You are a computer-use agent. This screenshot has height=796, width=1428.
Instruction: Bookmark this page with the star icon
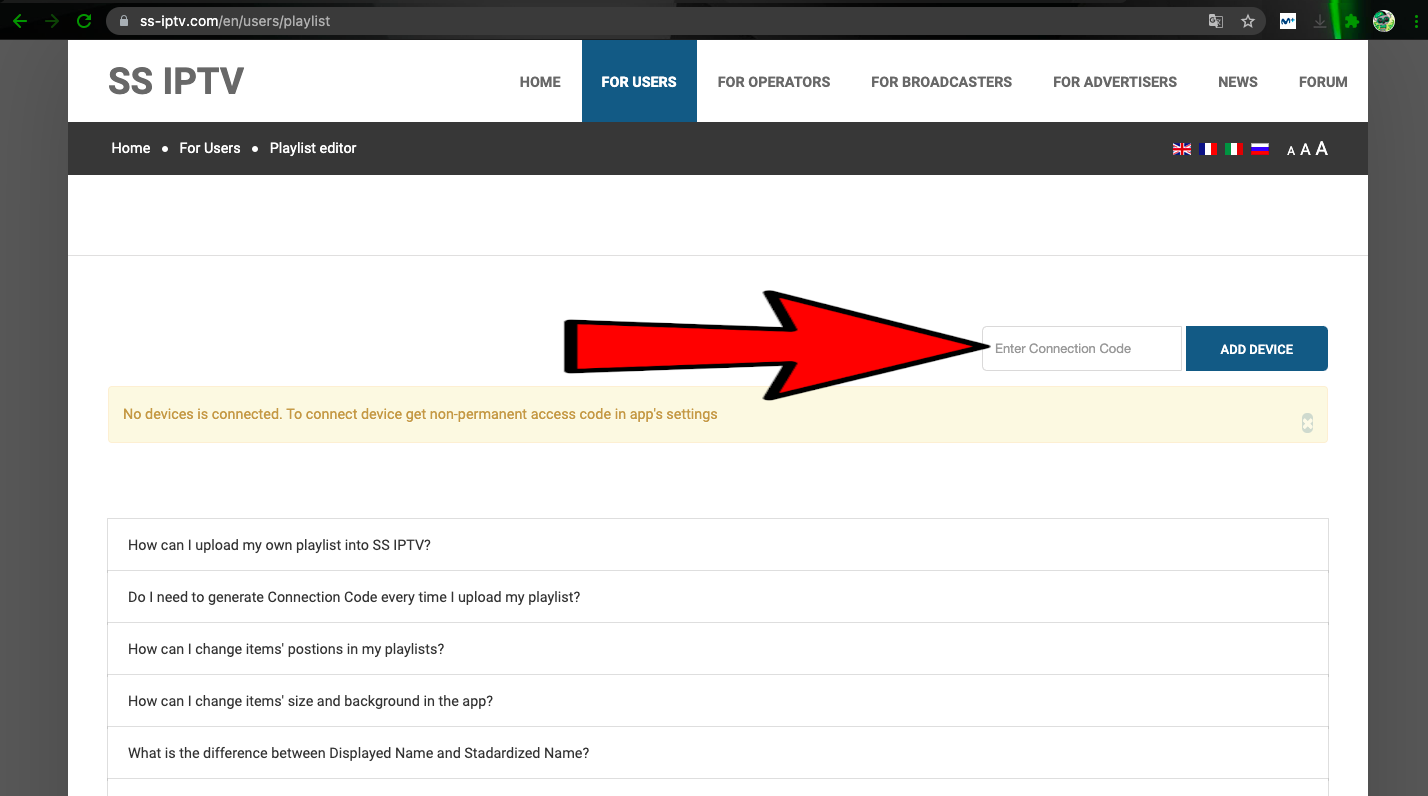coord(1247,21)
